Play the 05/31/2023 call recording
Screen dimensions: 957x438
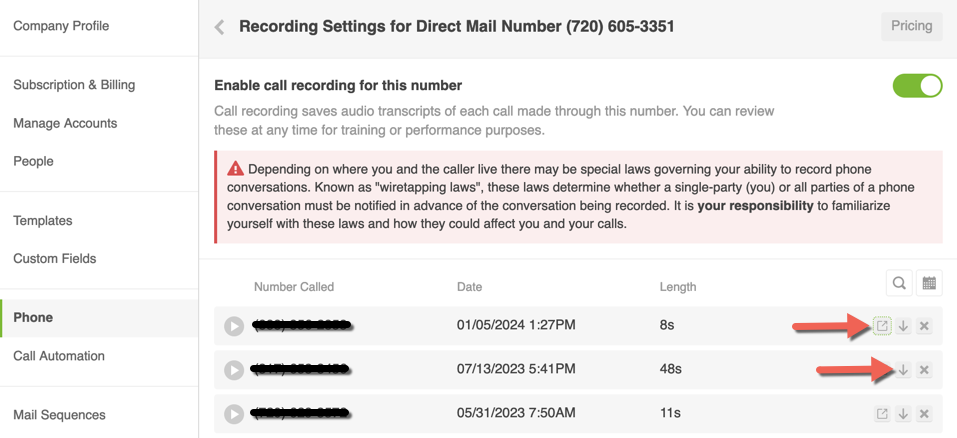coord(234,414)
